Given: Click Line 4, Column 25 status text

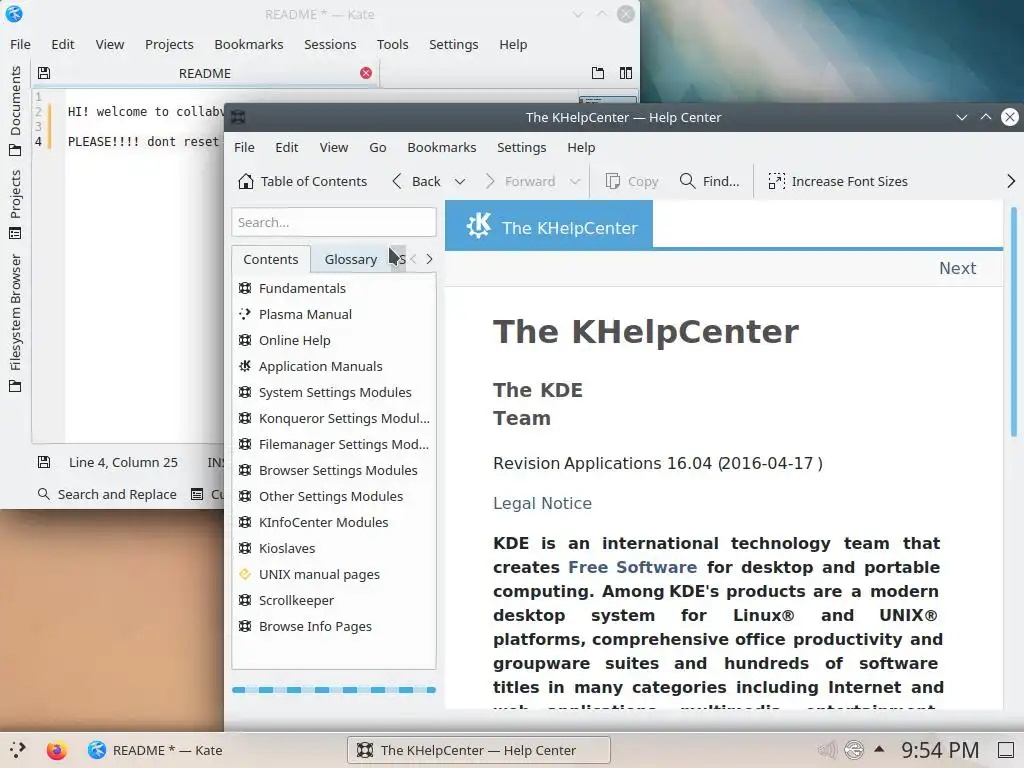Looking at the screenshot, I should click(123, 462).
